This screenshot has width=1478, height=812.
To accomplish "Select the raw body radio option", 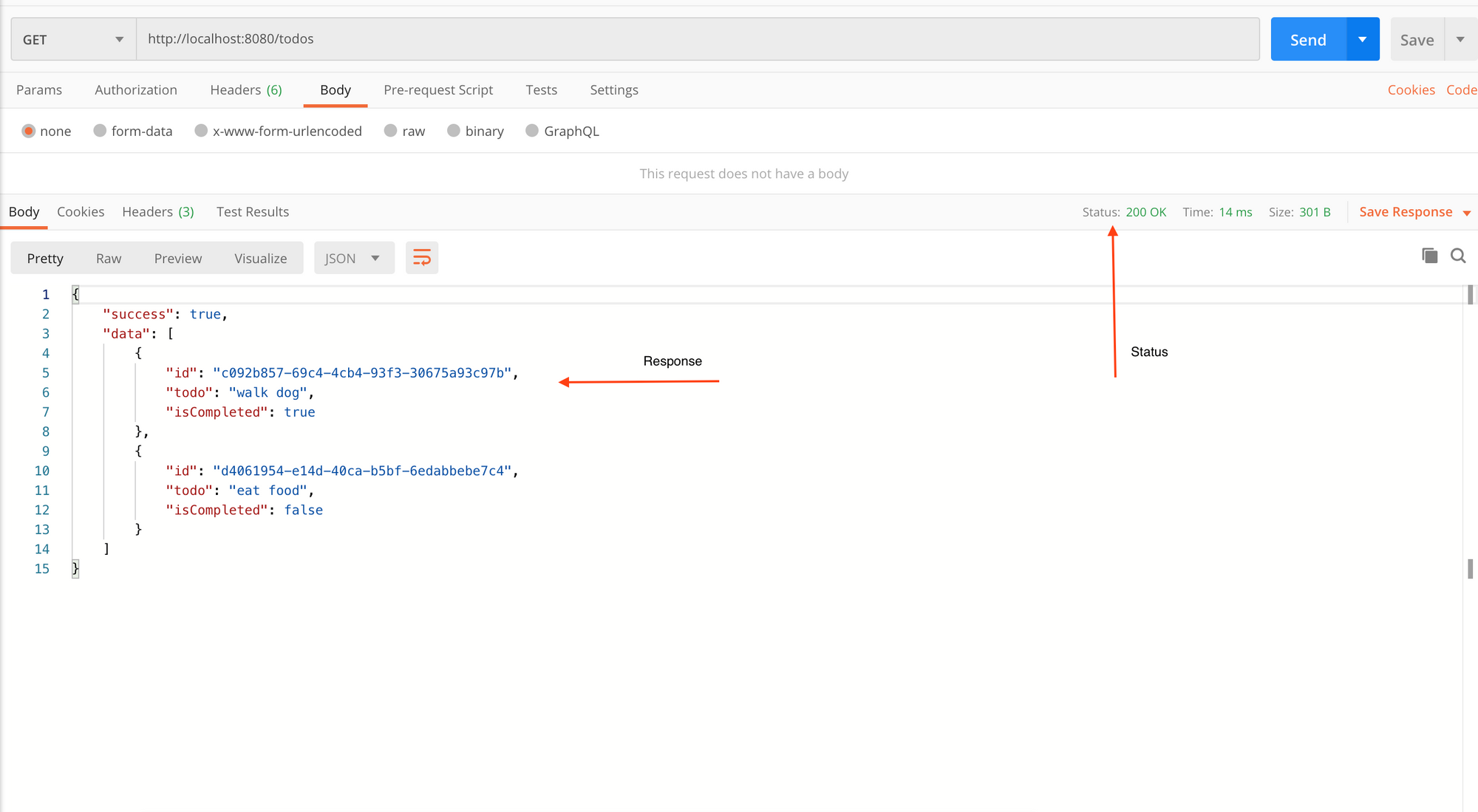I will point(390,131).
